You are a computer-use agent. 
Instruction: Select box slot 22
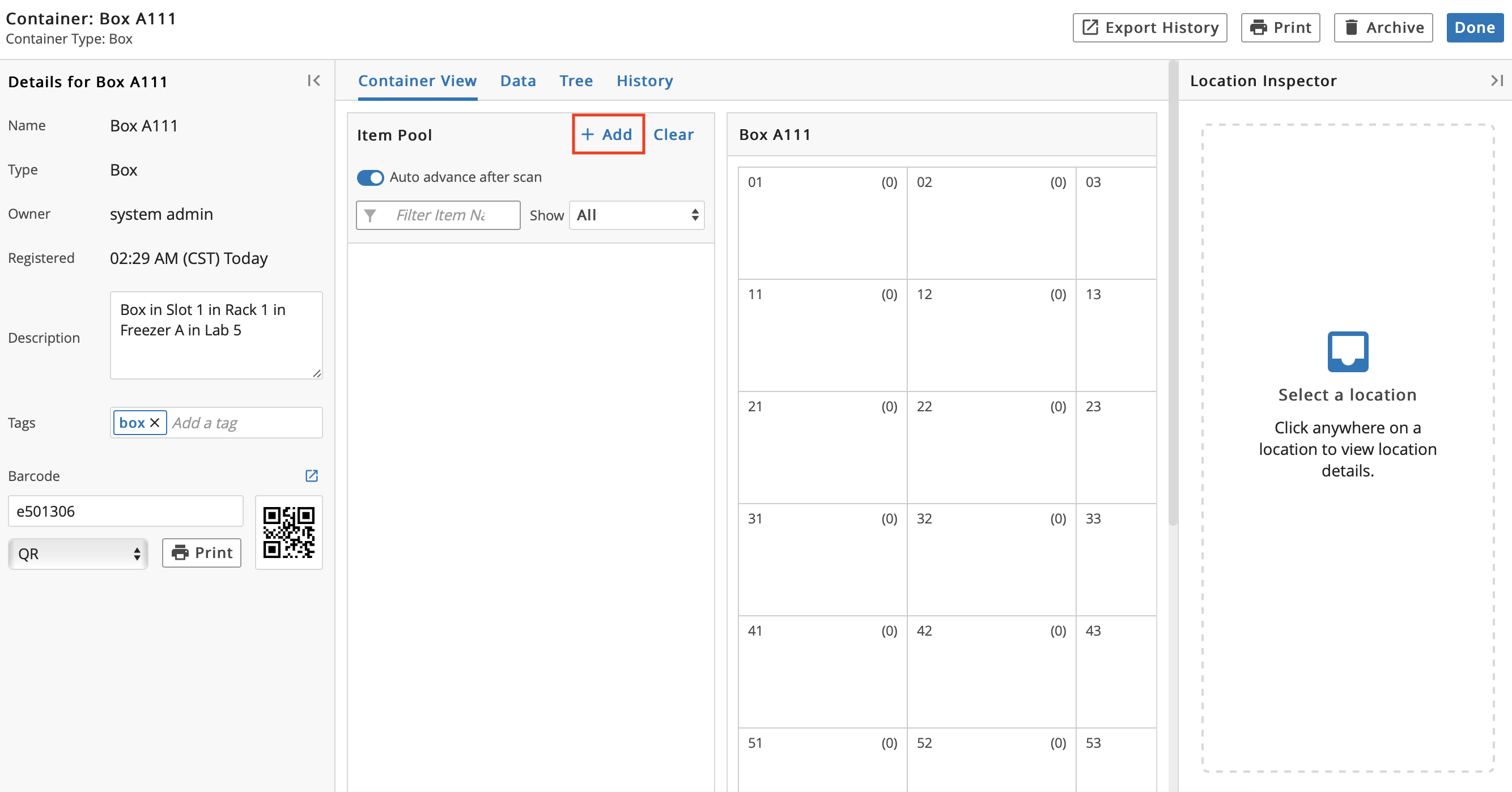(x=991, y=447)
